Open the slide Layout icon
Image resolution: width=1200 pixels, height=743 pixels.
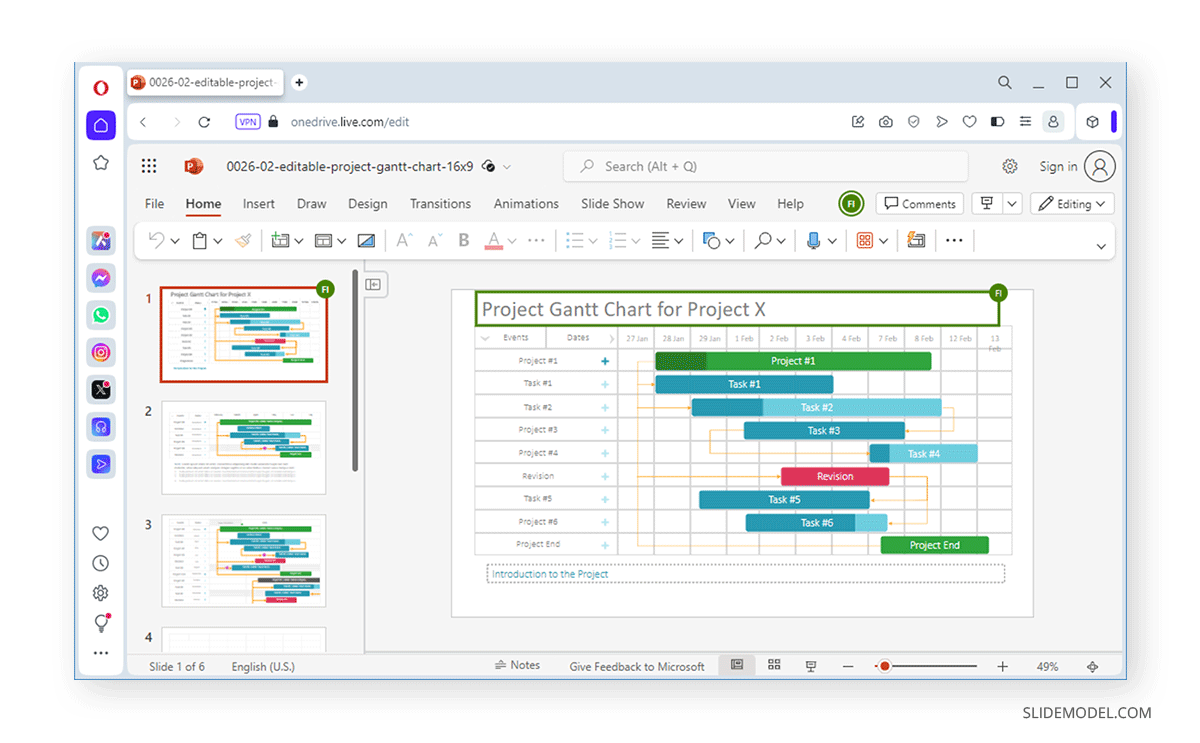point(323,241)
